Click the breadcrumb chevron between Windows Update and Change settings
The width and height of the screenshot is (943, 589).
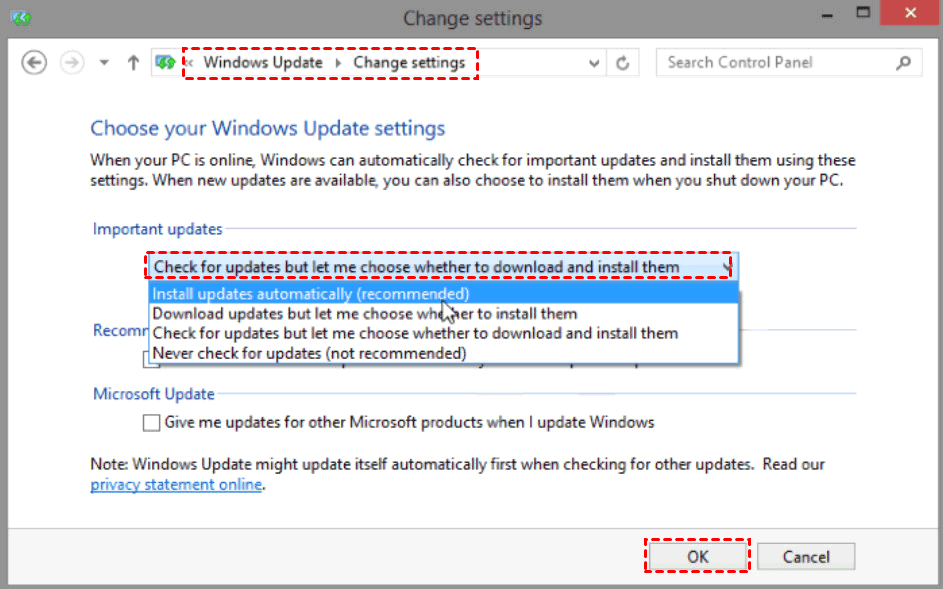pyautogui.click(x=338, y=63)
